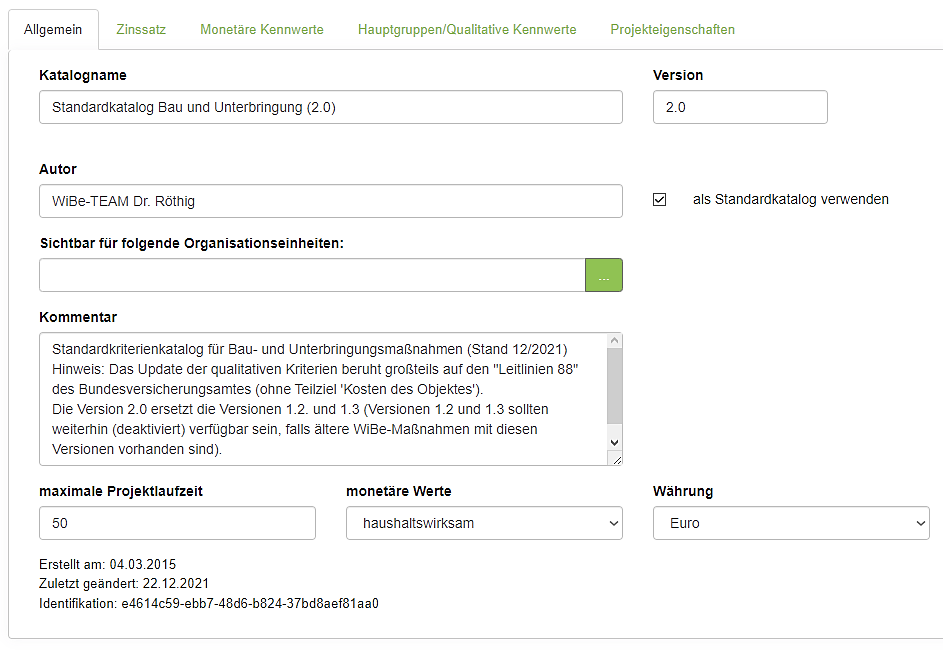Click into the Katalogname text field
Image resolution: width=943 pixels, height=651 pixels.
tap(330, 107)
